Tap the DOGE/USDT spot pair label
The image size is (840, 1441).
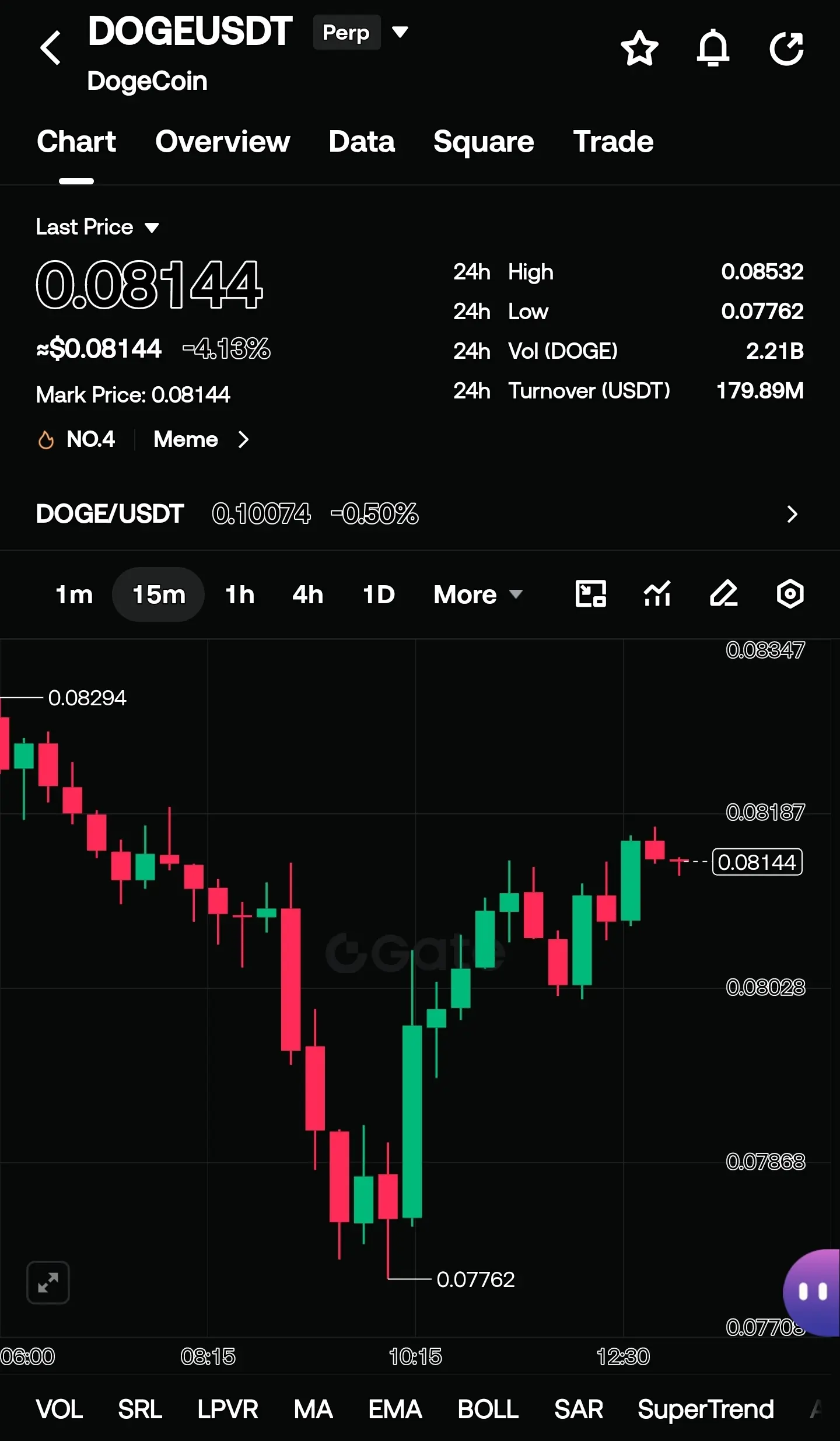(110, 514)
